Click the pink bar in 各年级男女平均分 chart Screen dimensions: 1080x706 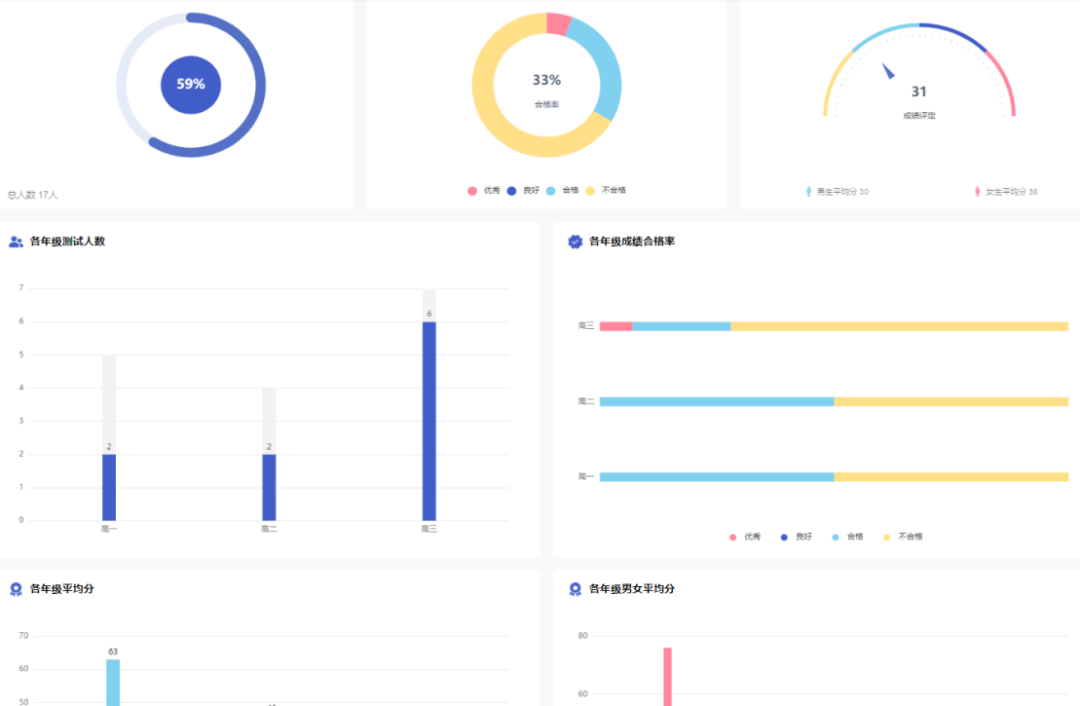[x=667, y=676]
